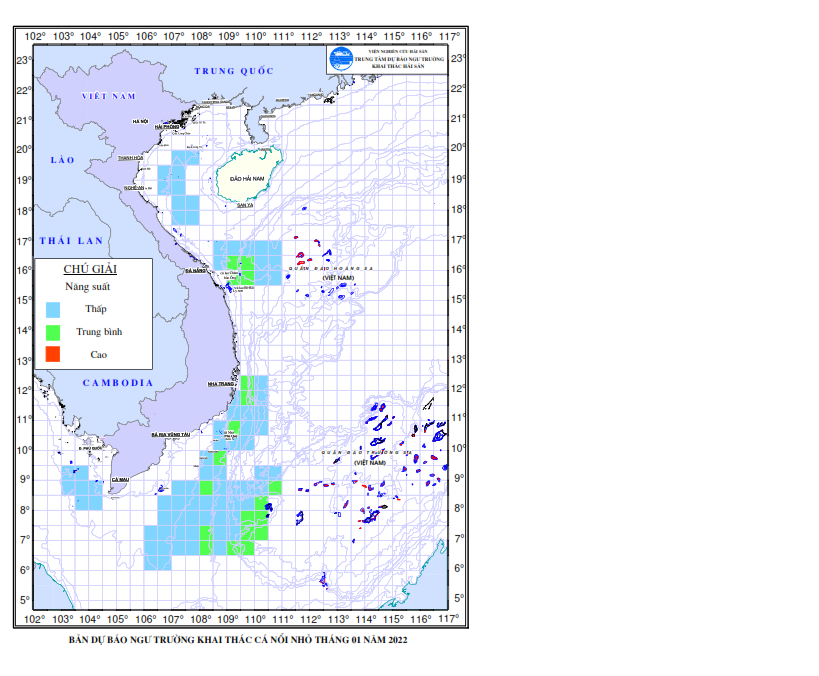Click (VIỆT NAM) under the Trường Sa label
819x676 pixels.
pos(370,463)
